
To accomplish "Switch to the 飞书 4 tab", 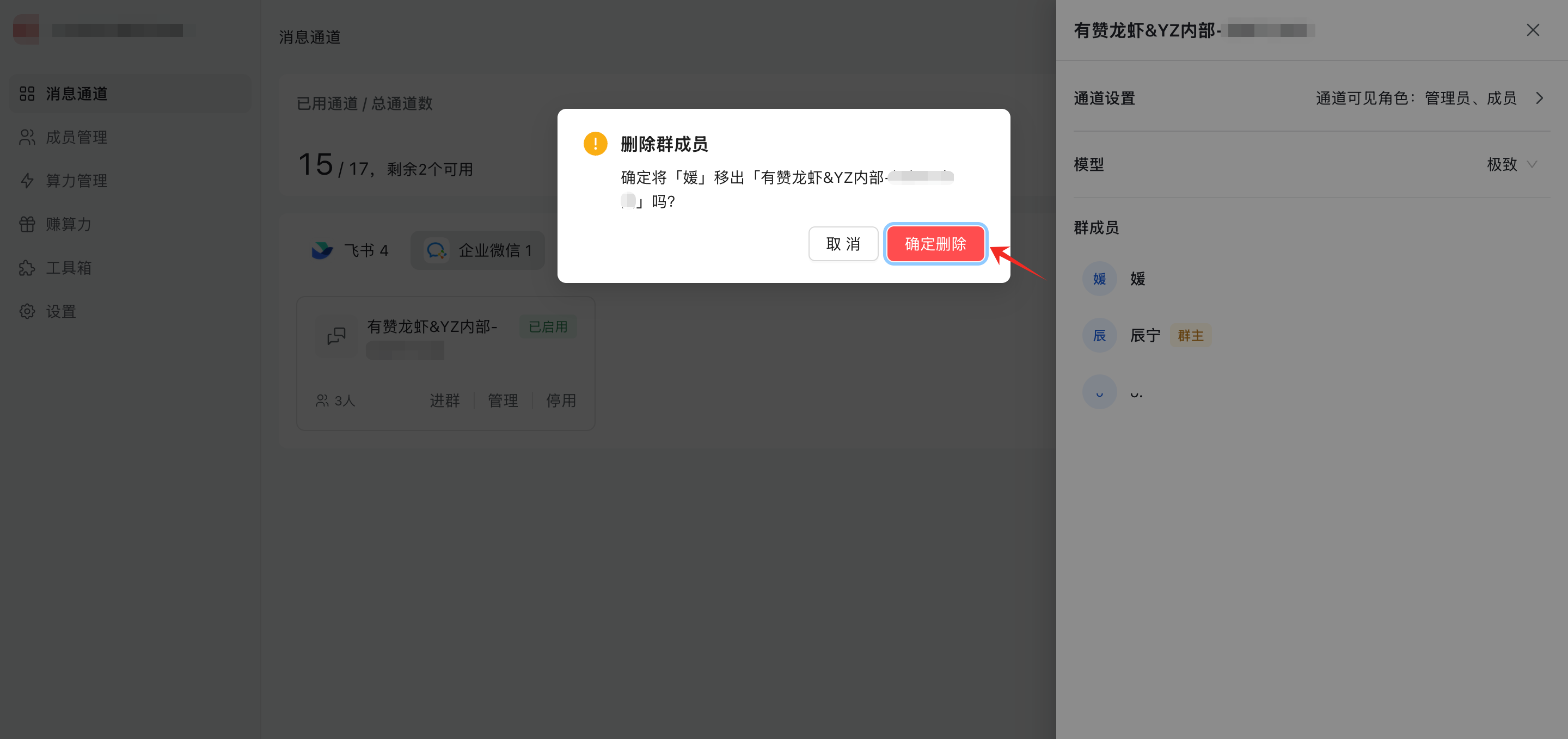I will (x=350, y=250).
